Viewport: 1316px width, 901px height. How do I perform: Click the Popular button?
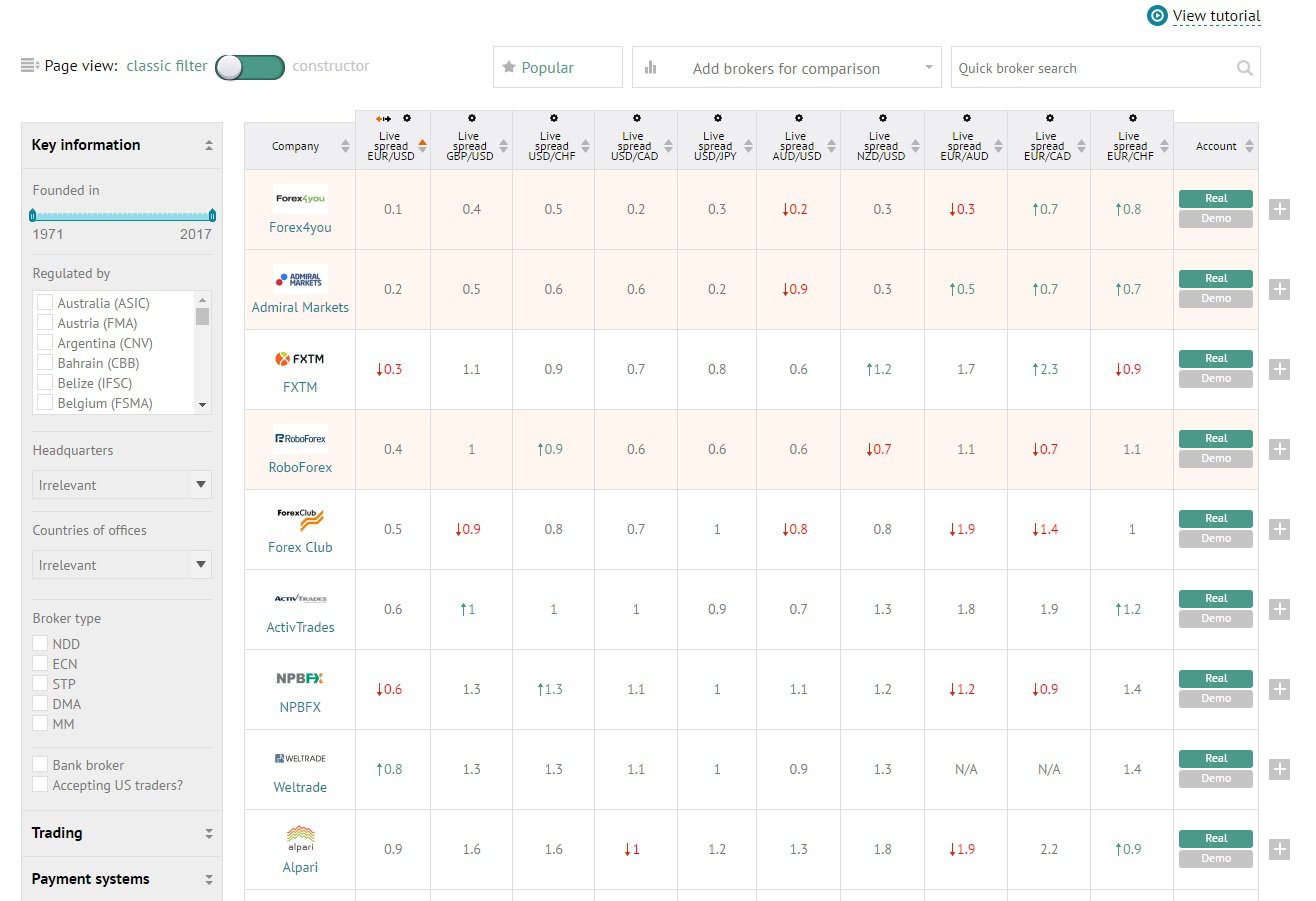[x=558, y=67]
